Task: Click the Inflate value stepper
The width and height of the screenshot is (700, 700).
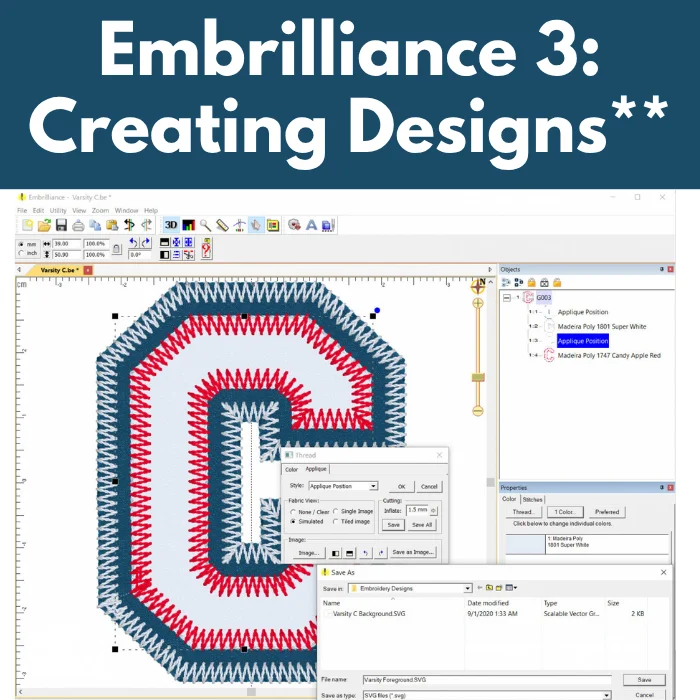Action: click(433, 510)
